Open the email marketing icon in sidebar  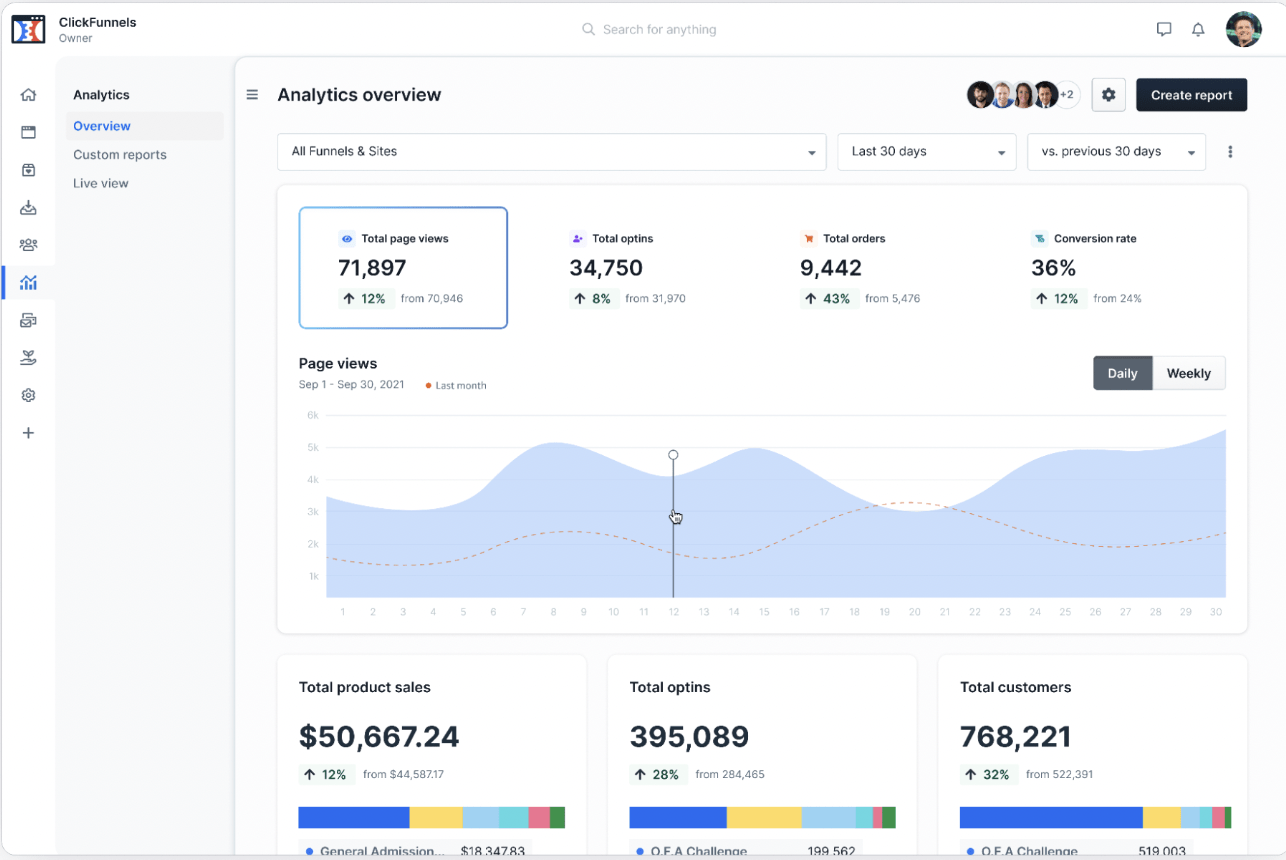(x=28, y=321)
